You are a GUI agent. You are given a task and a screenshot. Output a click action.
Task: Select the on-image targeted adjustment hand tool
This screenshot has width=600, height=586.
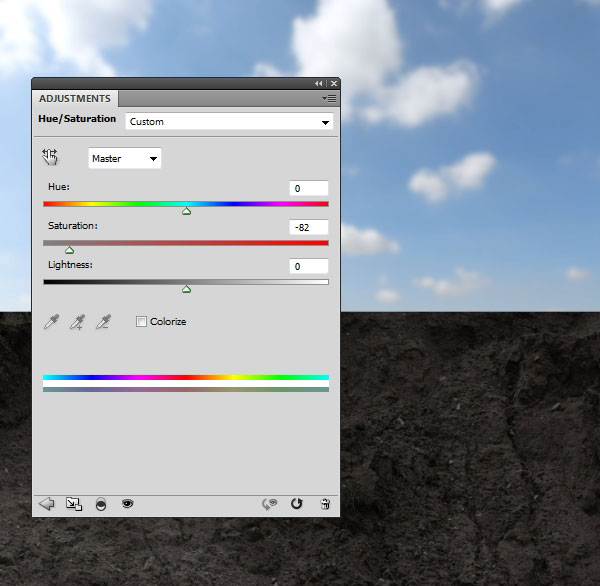pyautogui.click(x=50, y=157)
